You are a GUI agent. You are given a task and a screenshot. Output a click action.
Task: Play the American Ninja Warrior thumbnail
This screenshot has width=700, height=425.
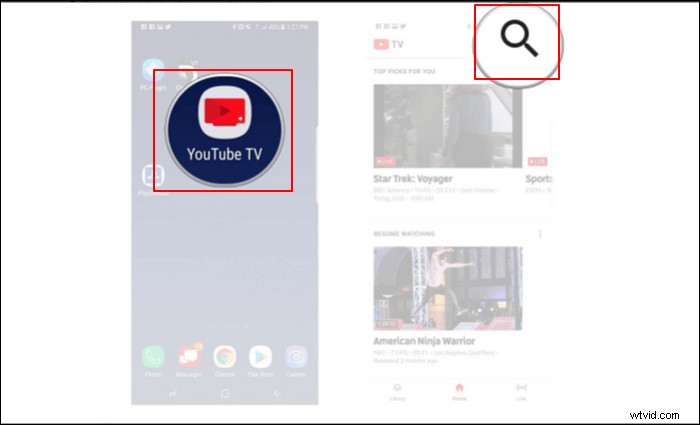pos(448,288)
